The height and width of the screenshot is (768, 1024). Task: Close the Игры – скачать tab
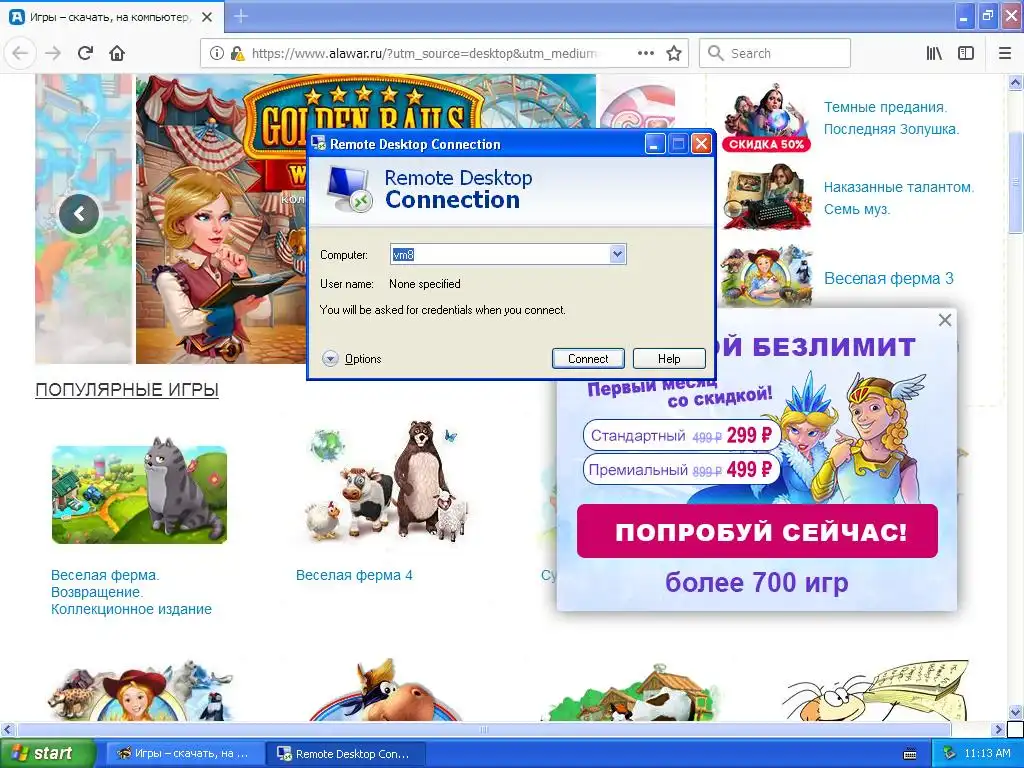(207, 17)
